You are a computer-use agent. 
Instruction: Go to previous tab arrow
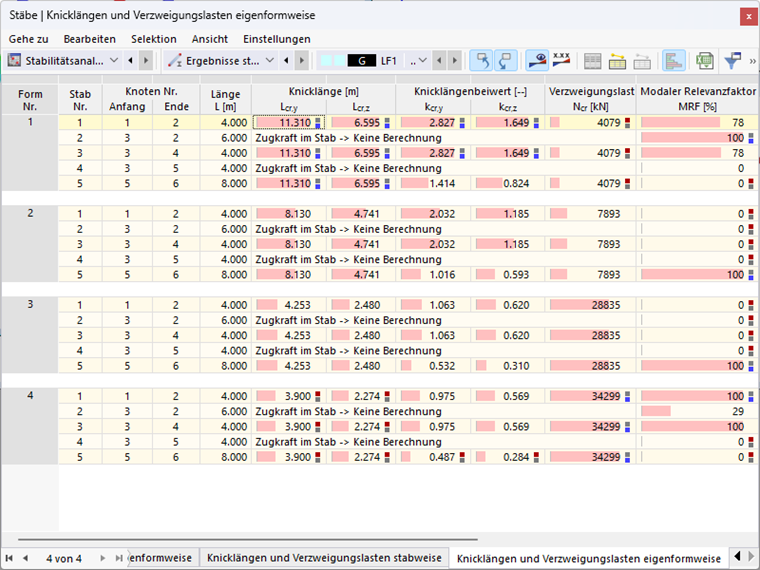pos(25,558)
